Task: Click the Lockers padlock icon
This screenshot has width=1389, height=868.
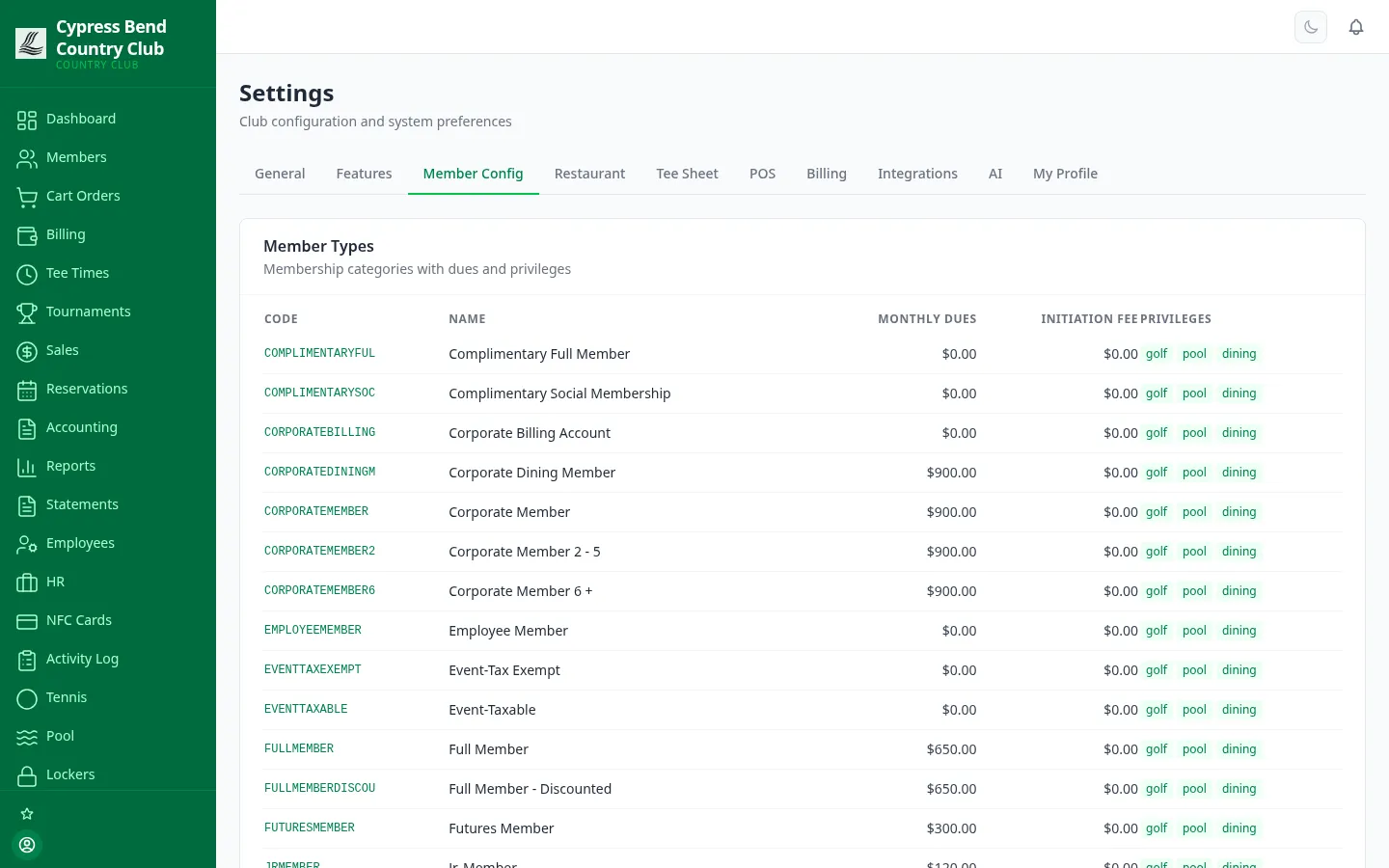Action: (27, 775)
